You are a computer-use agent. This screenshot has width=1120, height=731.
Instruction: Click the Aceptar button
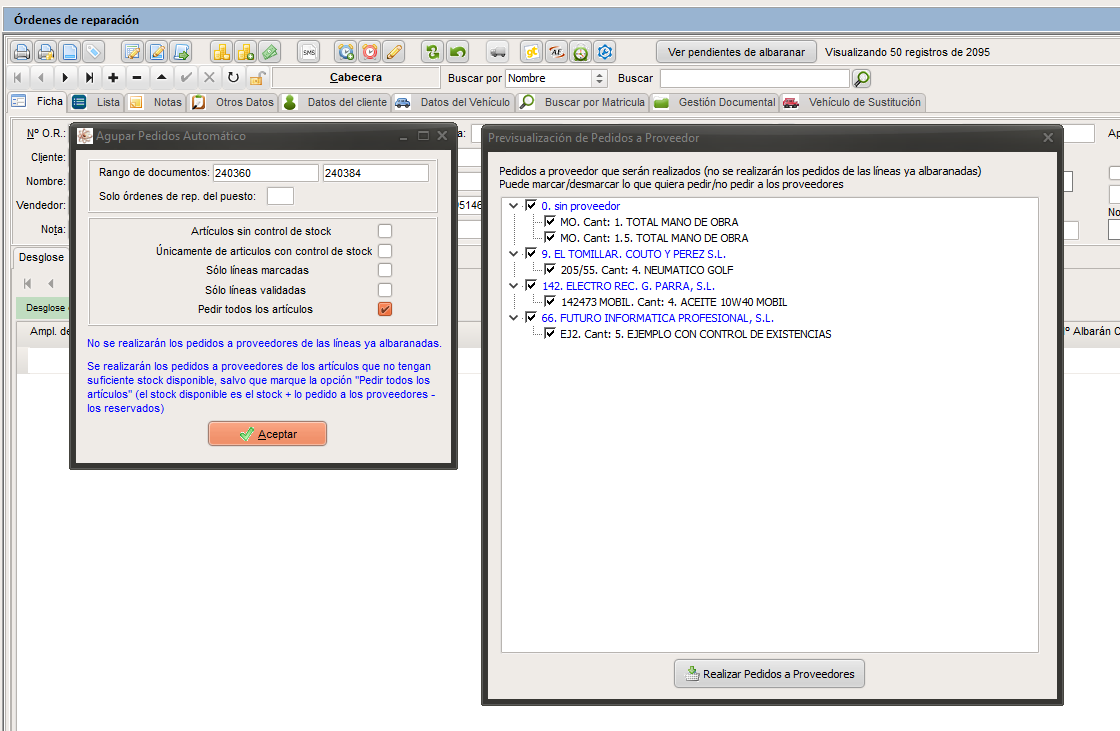pos(268,434)
